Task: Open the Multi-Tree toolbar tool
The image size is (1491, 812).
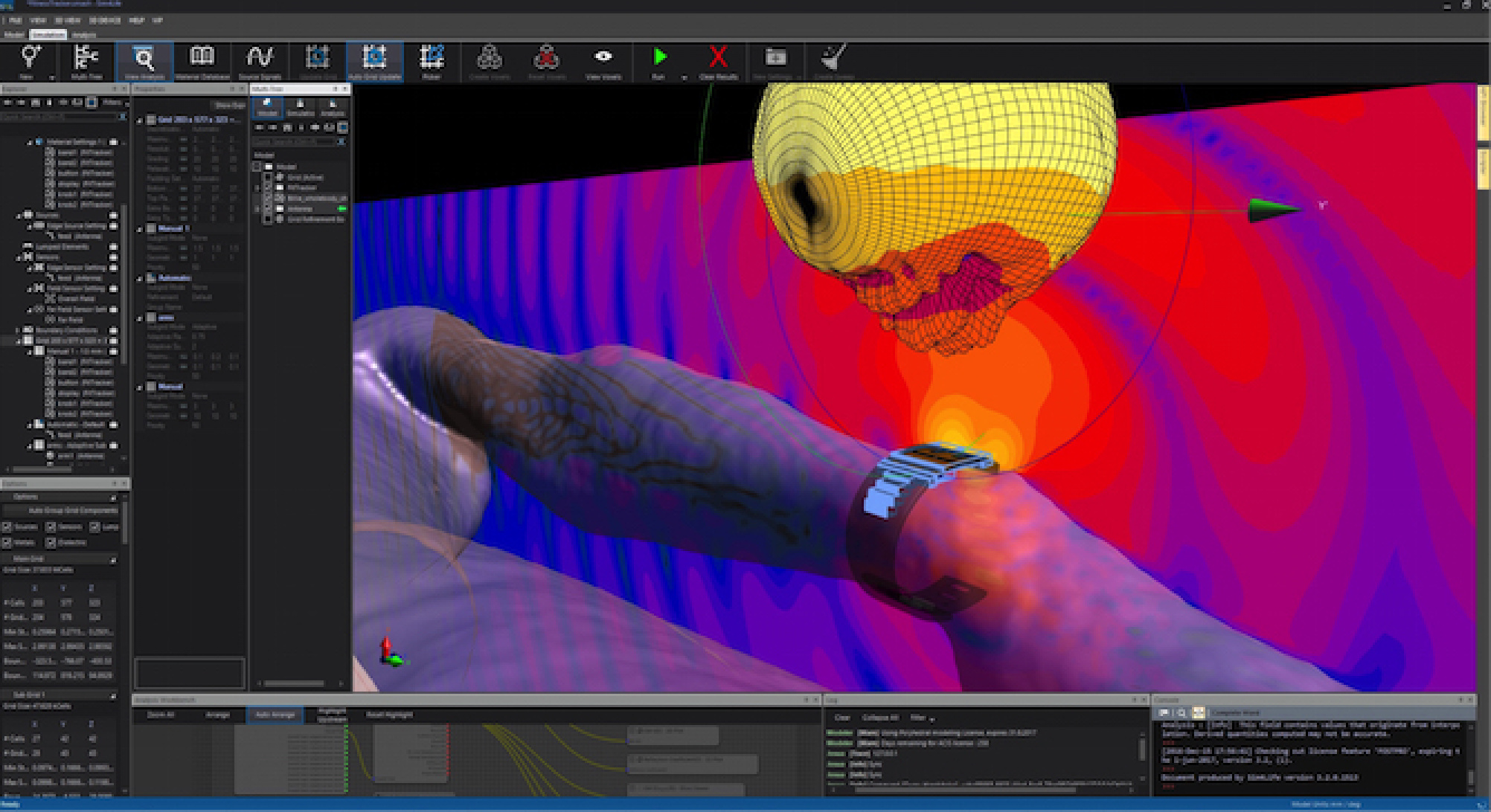Action: pos(86,59)
